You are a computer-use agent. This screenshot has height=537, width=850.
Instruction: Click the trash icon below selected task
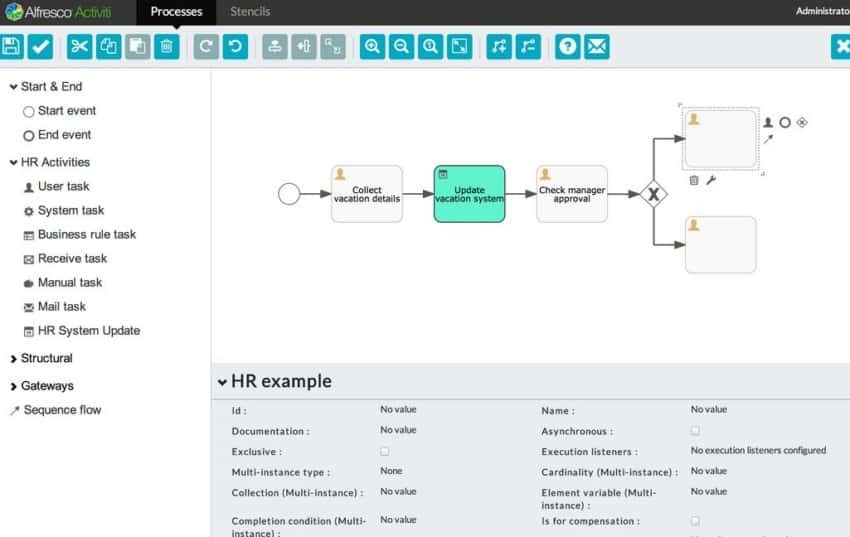(x=694, y=180)
